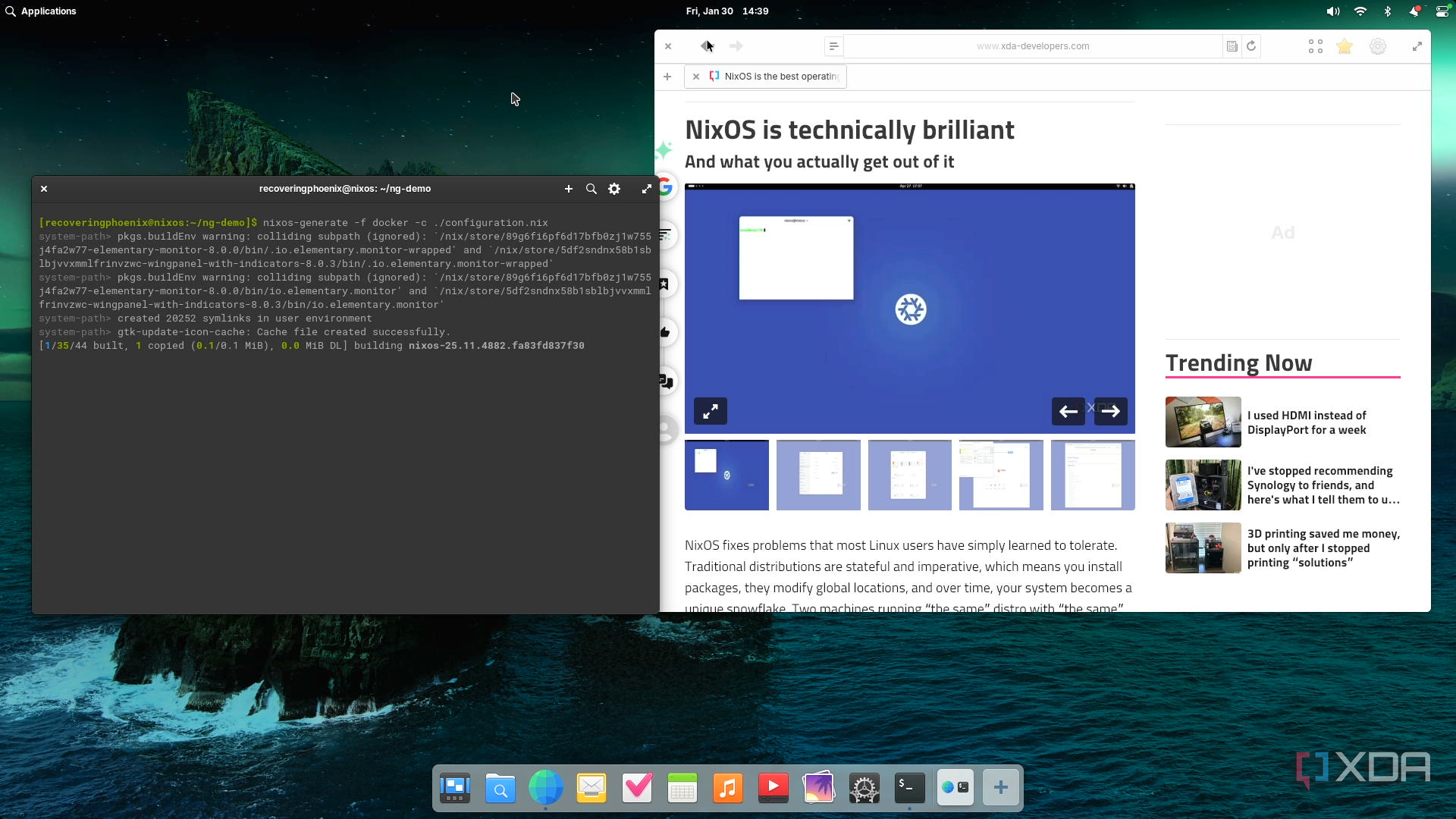1456x819 pixels.
Task: Launch Videos app from the dock
Action: point(773,789)
